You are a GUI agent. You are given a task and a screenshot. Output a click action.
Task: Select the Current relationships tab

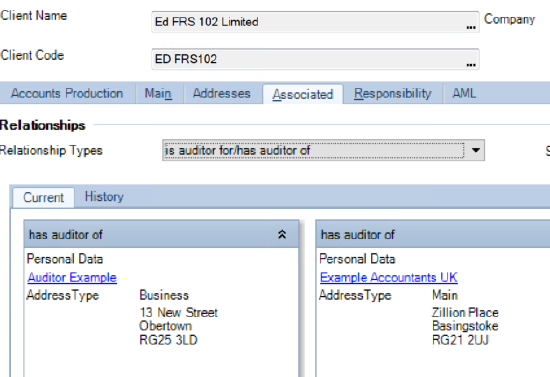click(43, 197)
